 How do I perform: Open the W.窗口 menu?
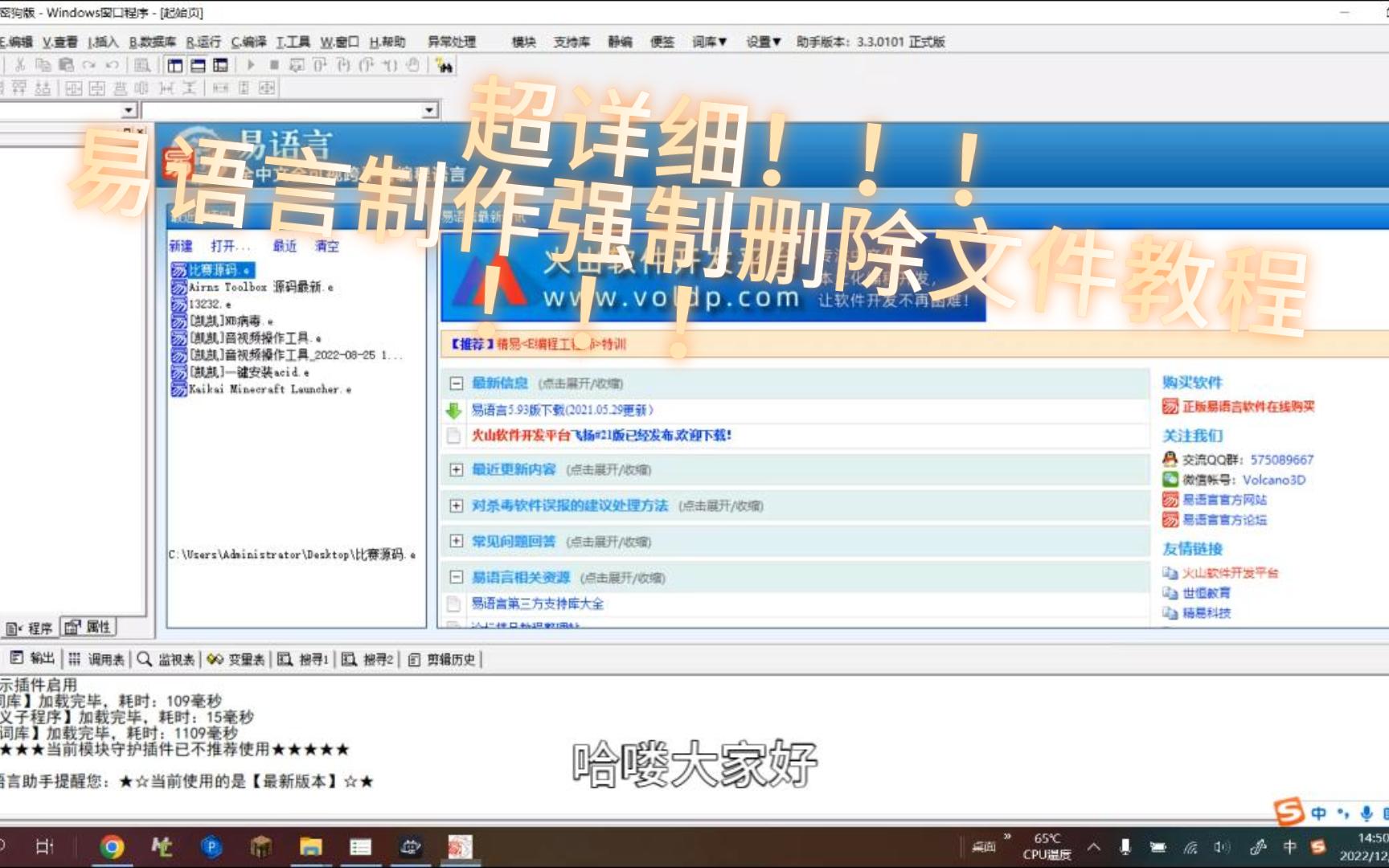(x=339, y=42)
